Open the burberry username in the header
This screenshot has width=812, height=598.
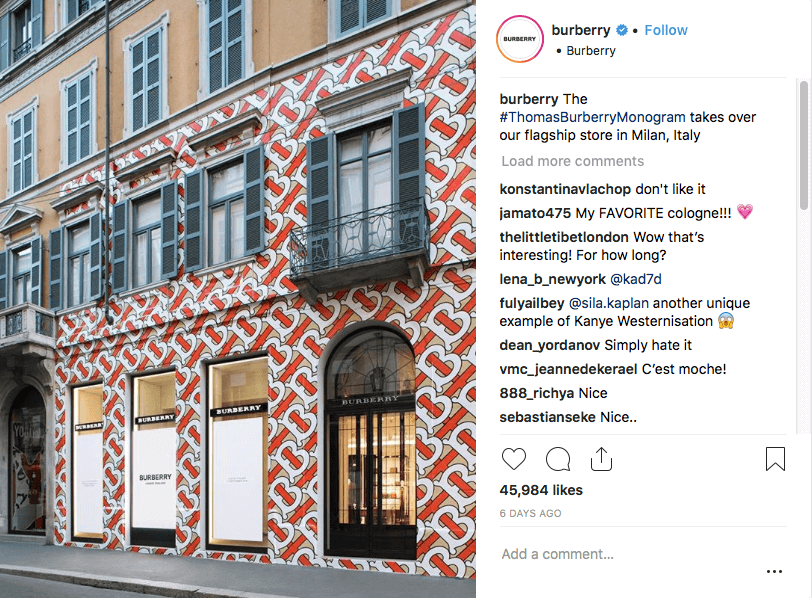click(581, 31)
